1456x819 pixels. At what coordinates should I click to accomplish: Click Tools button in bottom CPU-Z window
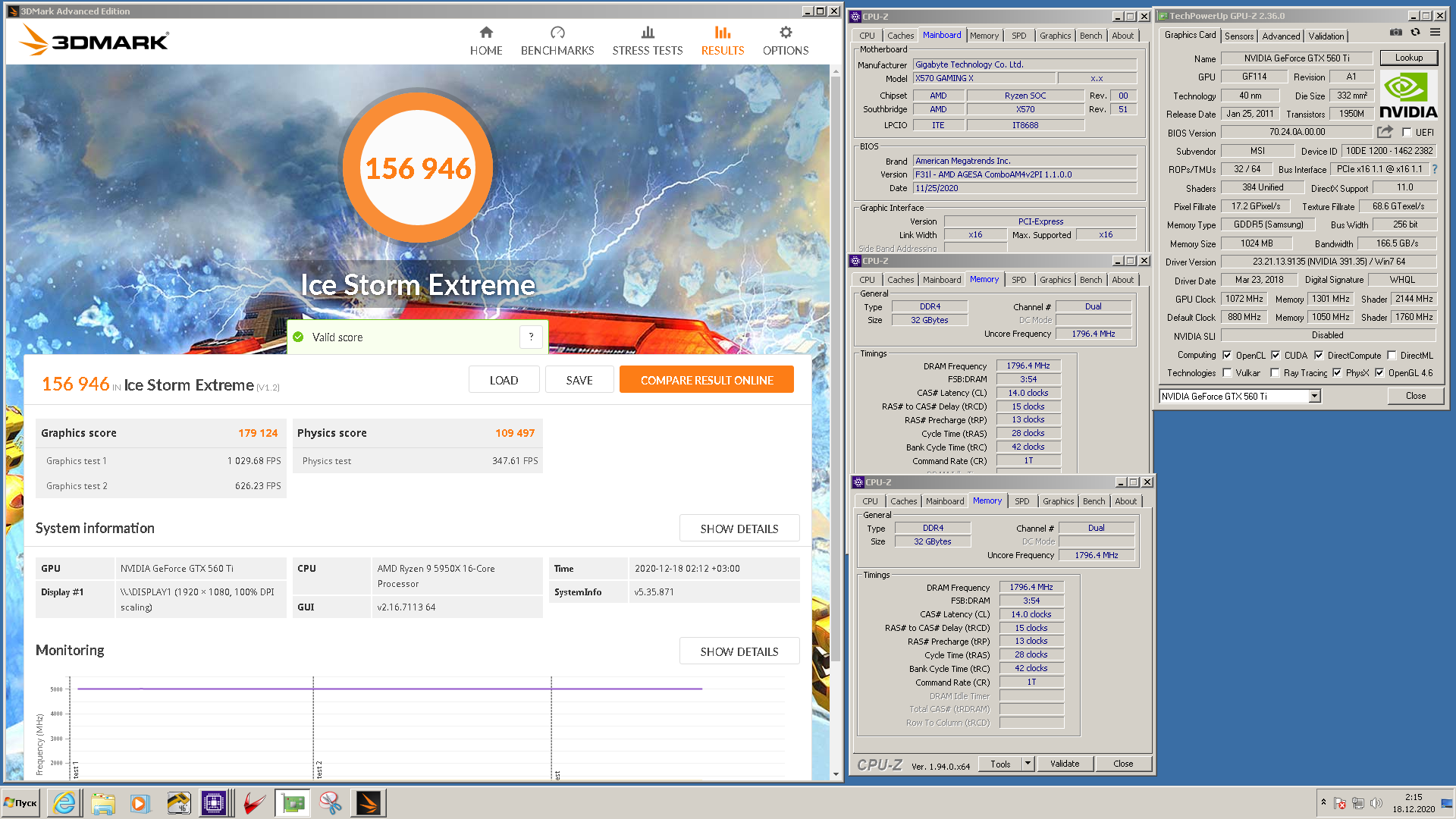pyautogui.click(x=1000, y=764)
